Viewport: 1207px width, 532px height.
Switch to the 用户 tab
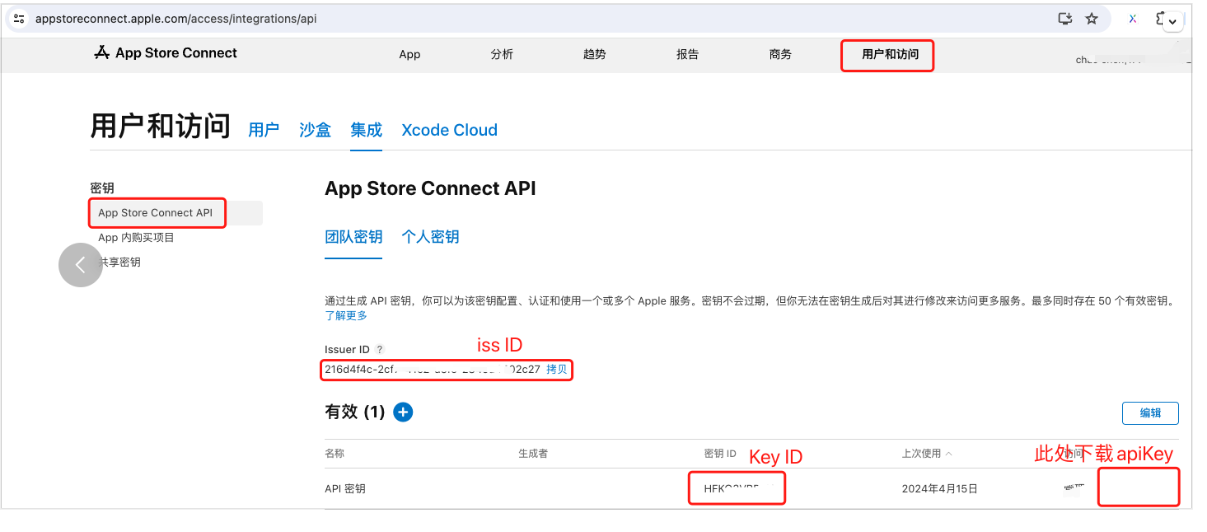[x=264, y=130]
